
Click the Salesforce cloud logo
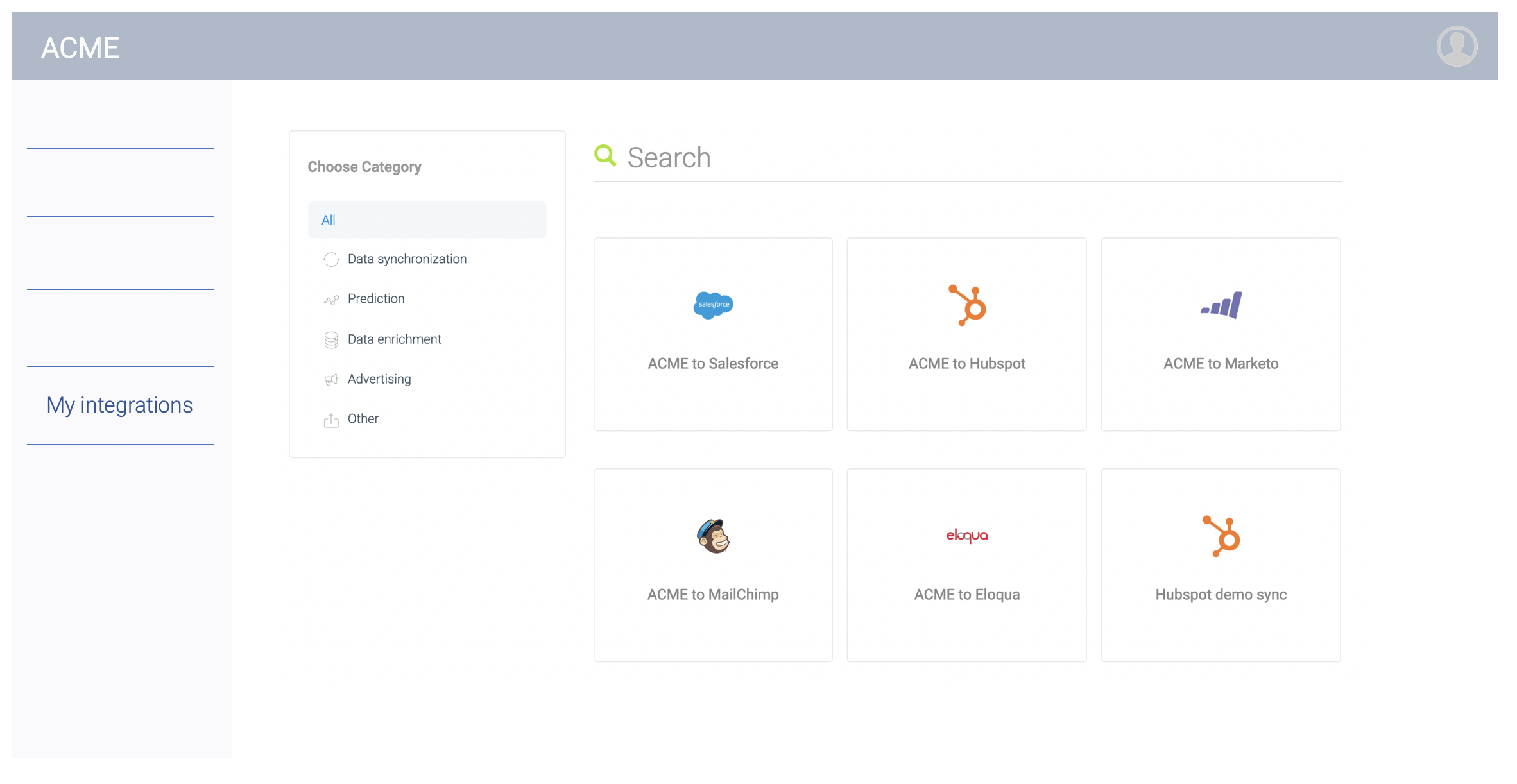[713, 305]
